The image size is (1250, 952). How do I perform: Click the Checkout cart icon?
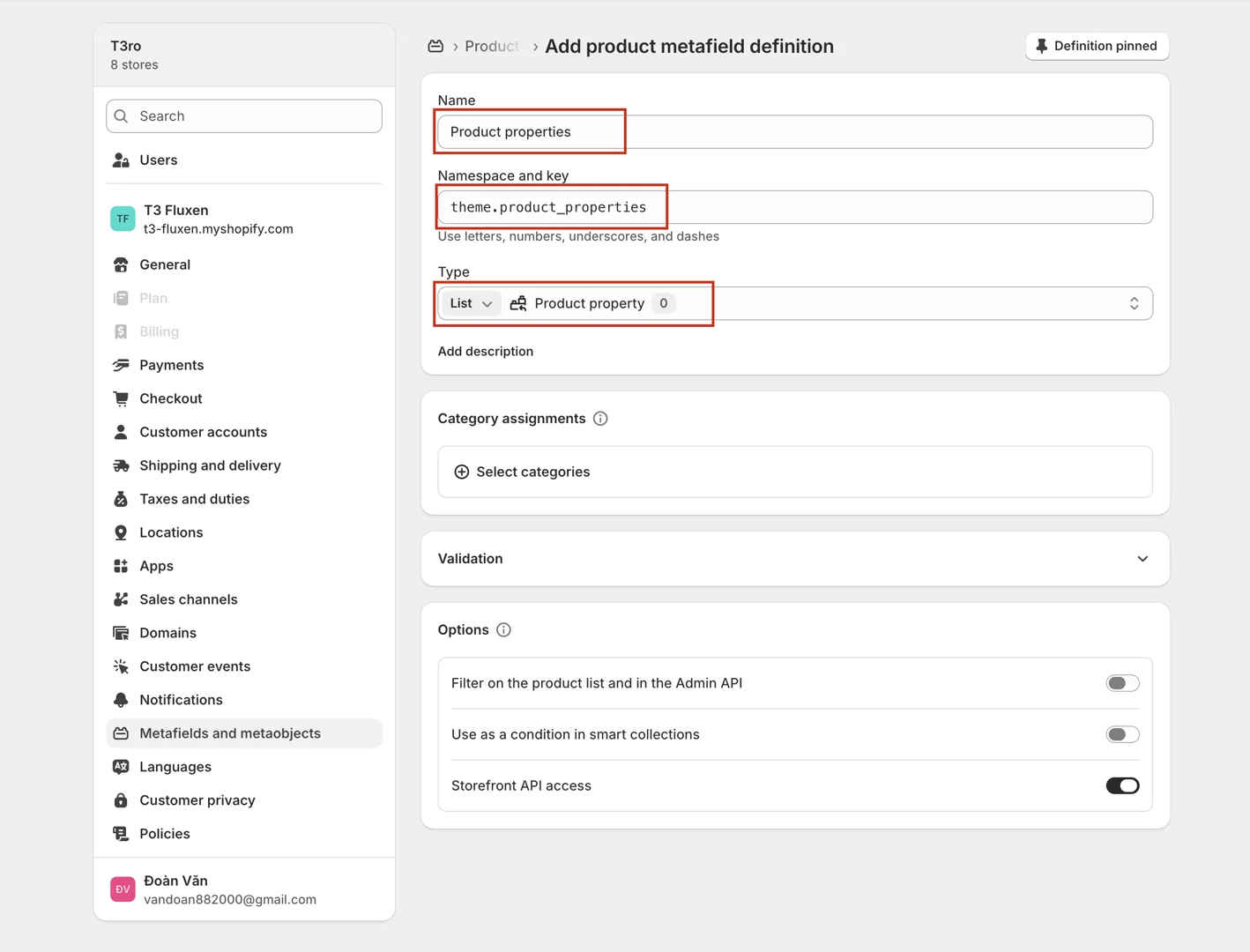[x=121, y=398]
